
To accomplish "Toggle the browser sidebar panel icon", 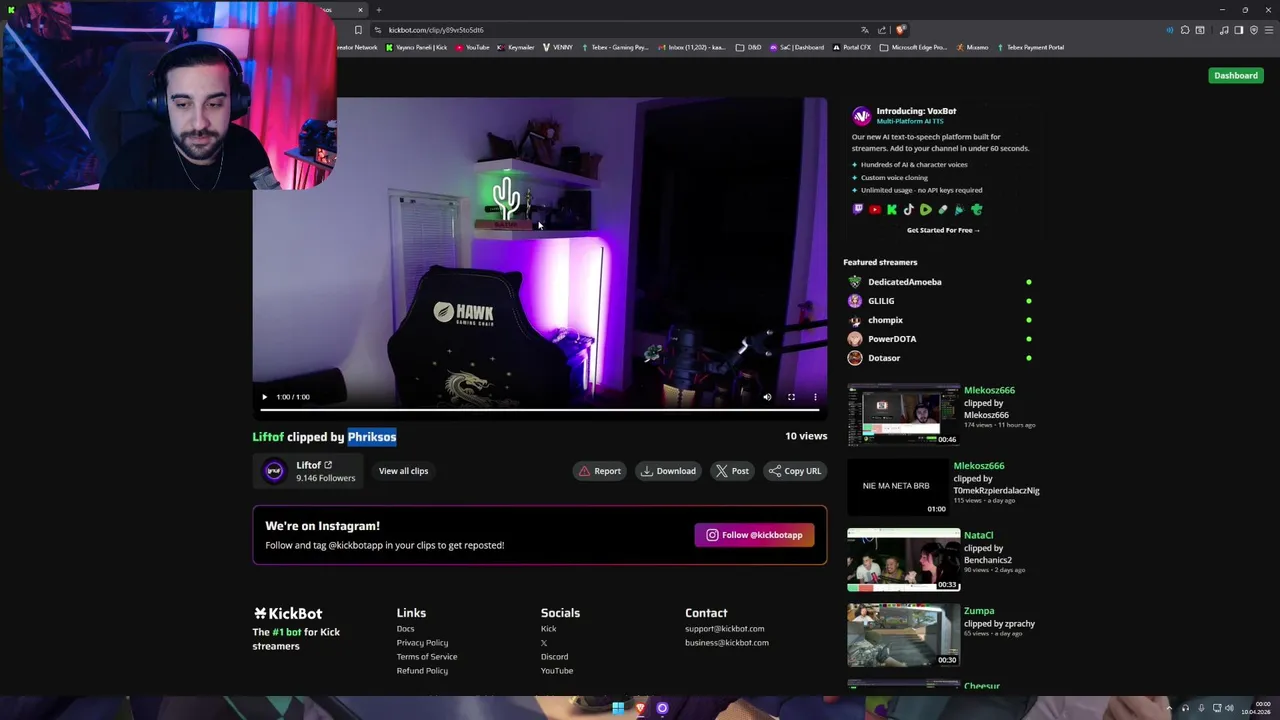I will coord(1239,30).
